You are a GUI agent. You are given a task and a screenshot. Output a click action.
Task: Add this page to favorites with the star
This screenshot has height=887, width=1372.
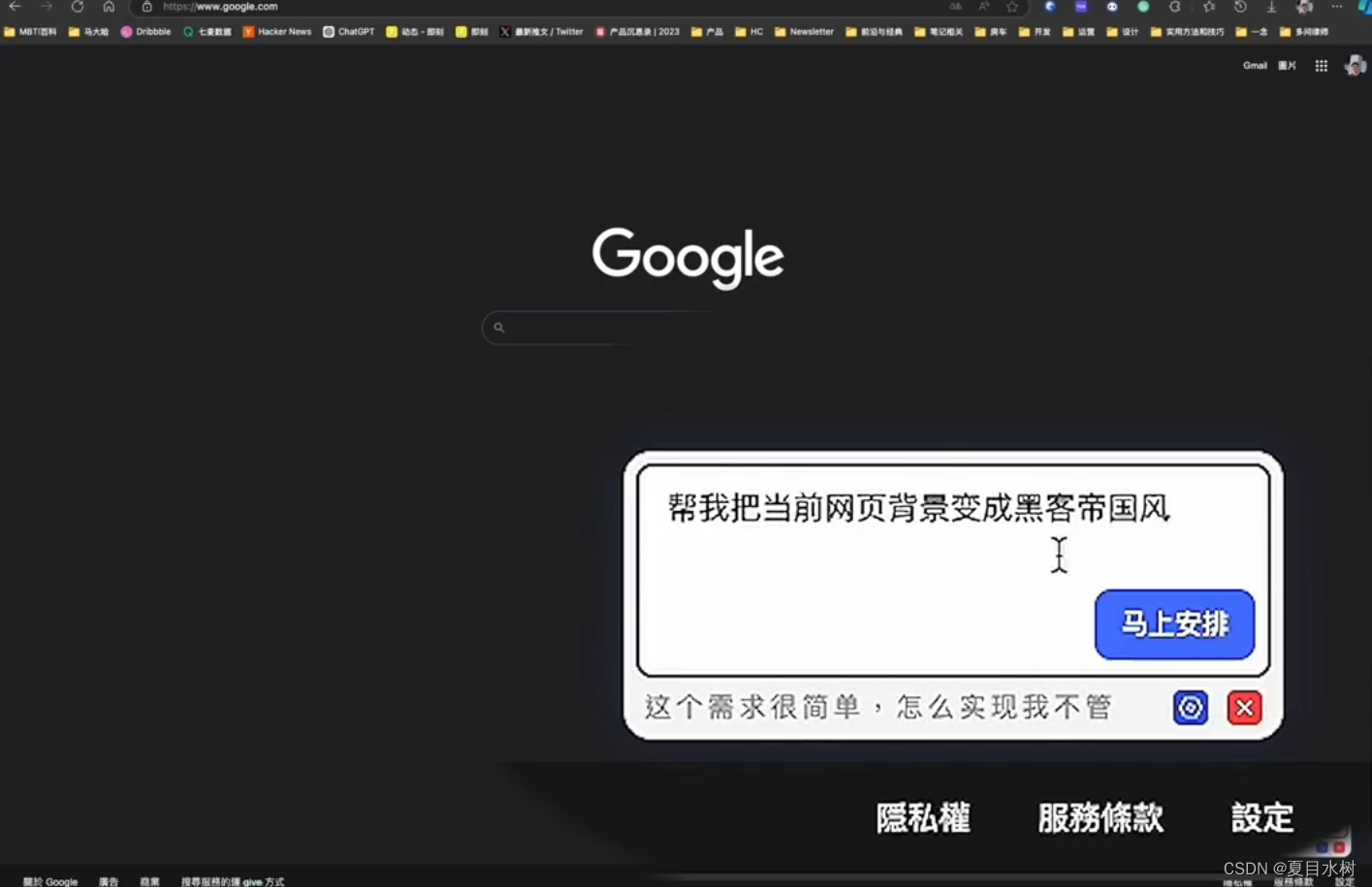click(1012, 7)
